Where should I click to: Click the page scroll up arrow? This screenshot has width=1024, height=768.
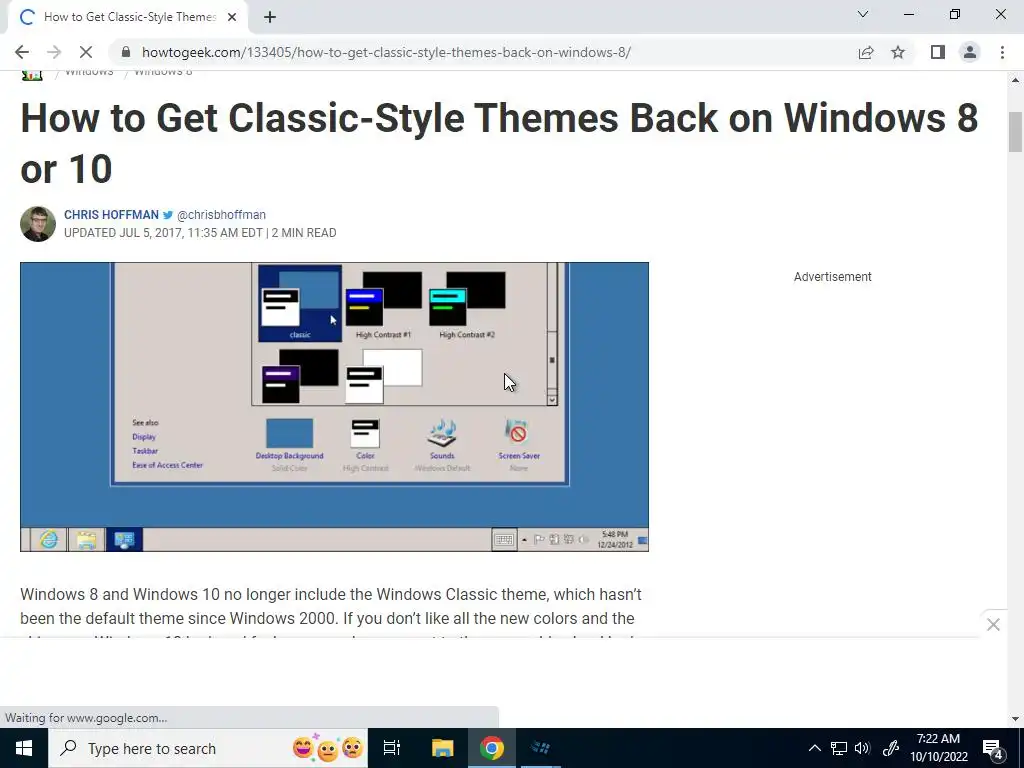tap(1016, 80)
